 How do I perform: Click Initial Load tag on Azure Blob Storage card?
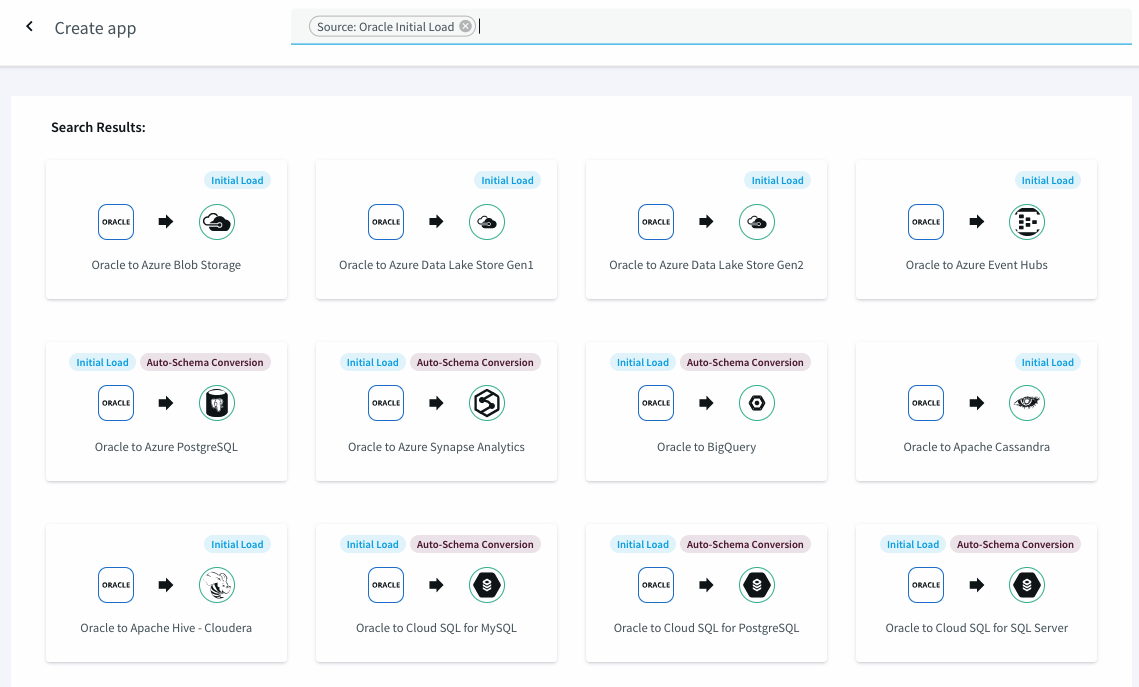coord(238,180)
